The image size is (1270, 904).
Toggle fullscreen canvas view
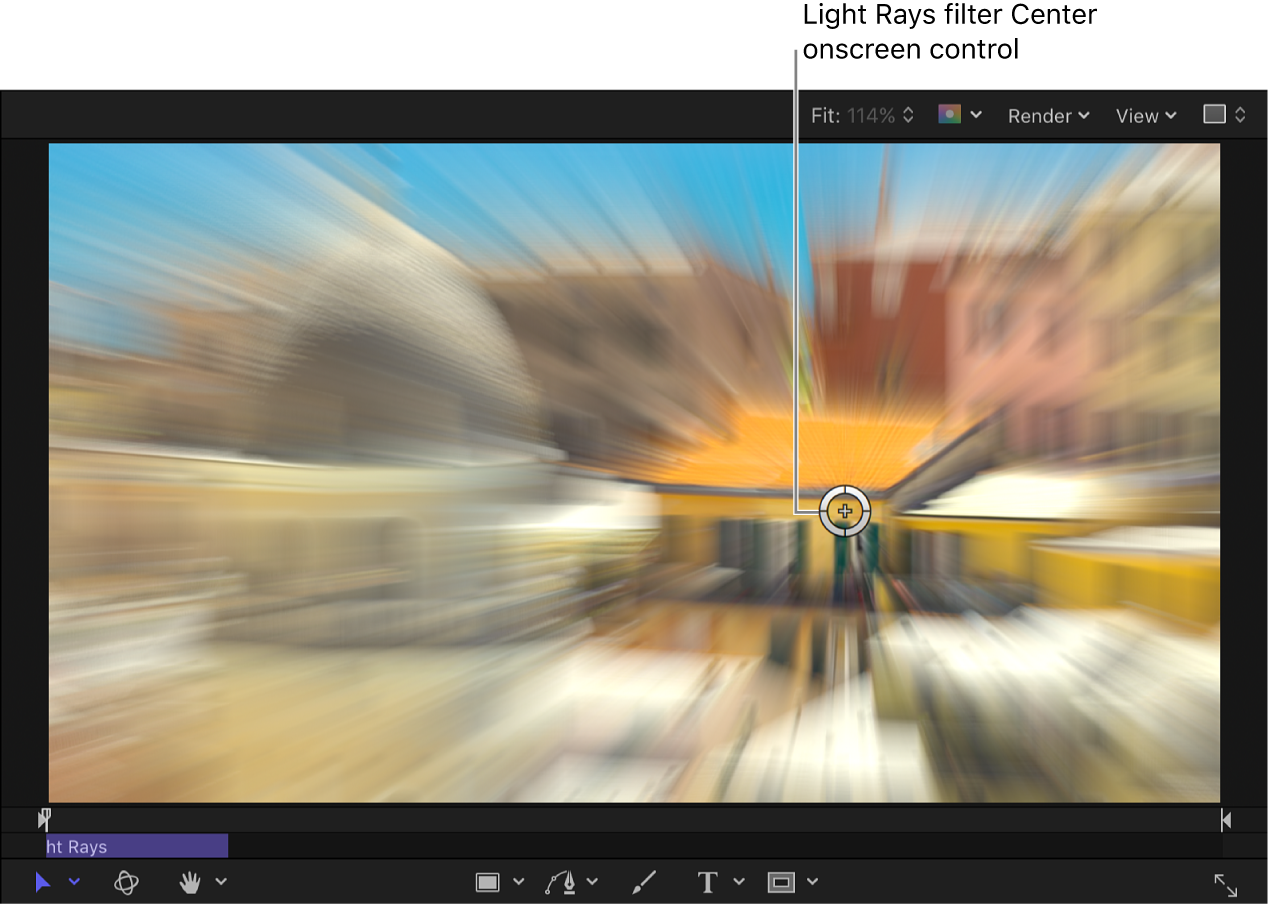pyautogui.click(x=1227, y=884)
